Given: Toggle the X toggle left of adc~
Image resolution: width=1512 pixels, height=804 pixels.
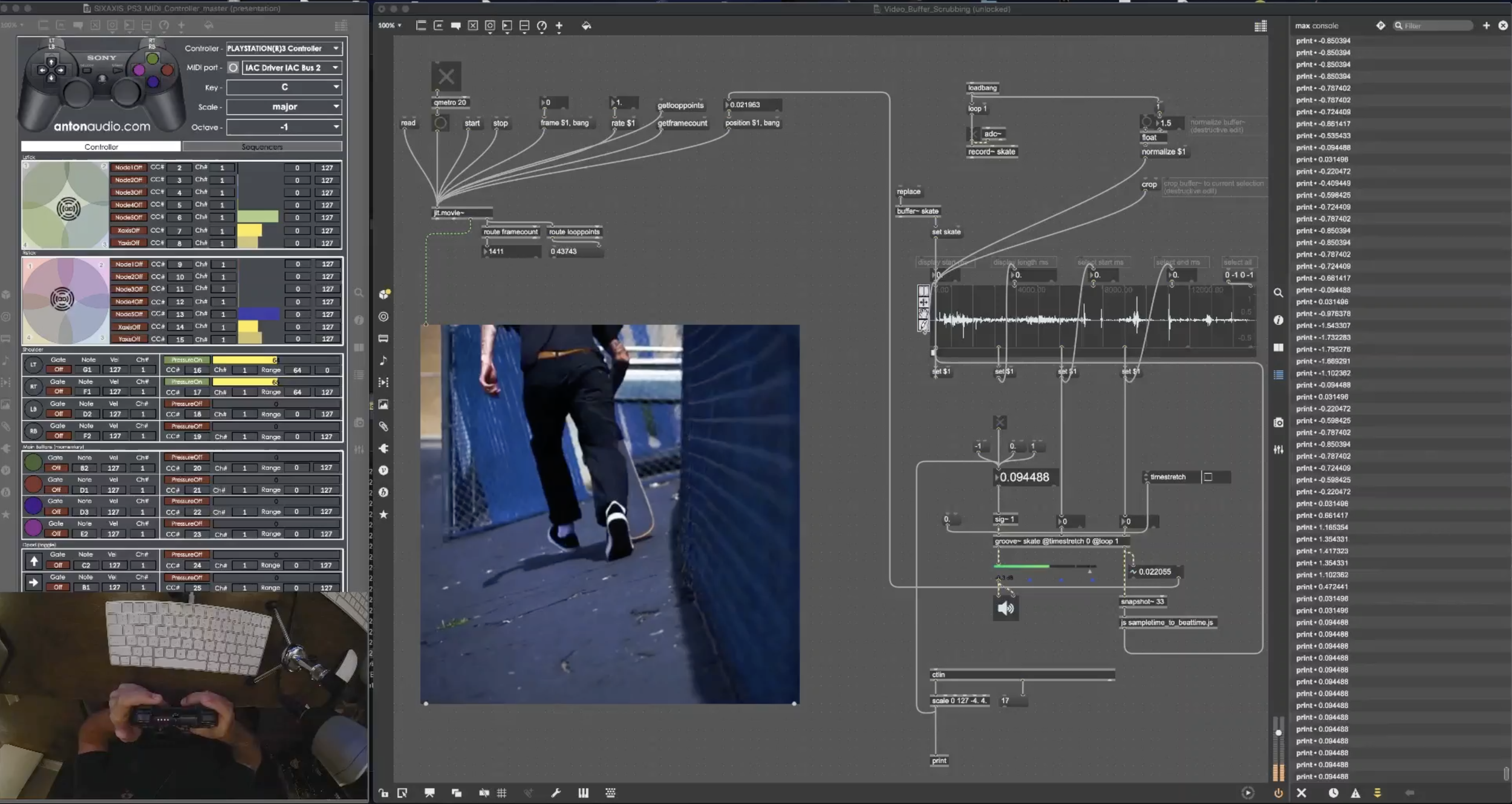Looking at the screenshot, I should point(973,134).
